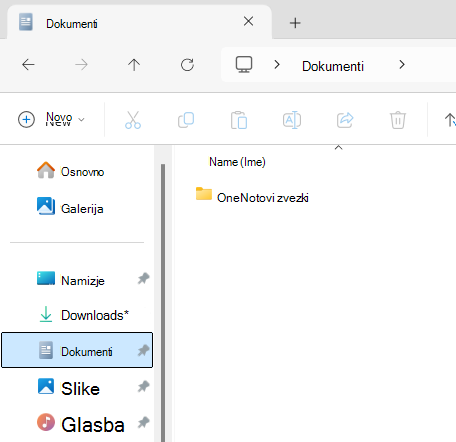Click the Rename icon in toolbar
This screenshot has width=456, height=442.
click(292, 120)
